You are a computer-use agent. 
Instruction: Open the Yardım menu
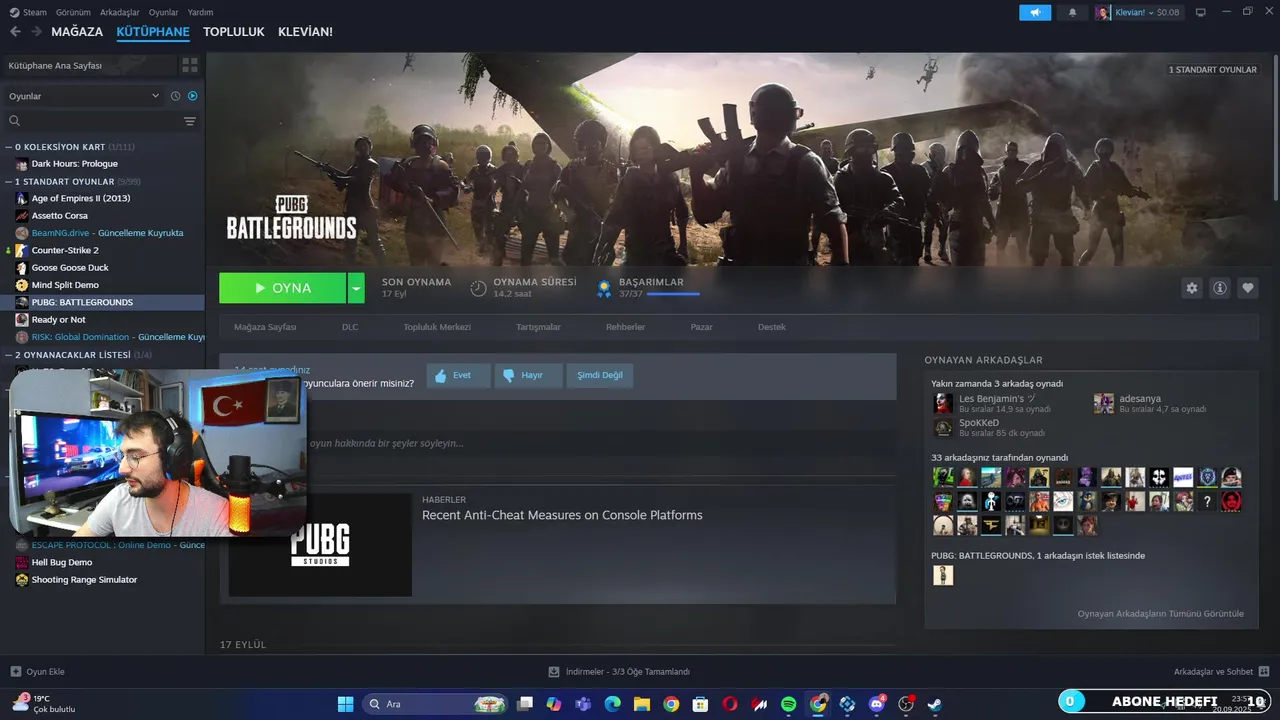pos(200,12)
